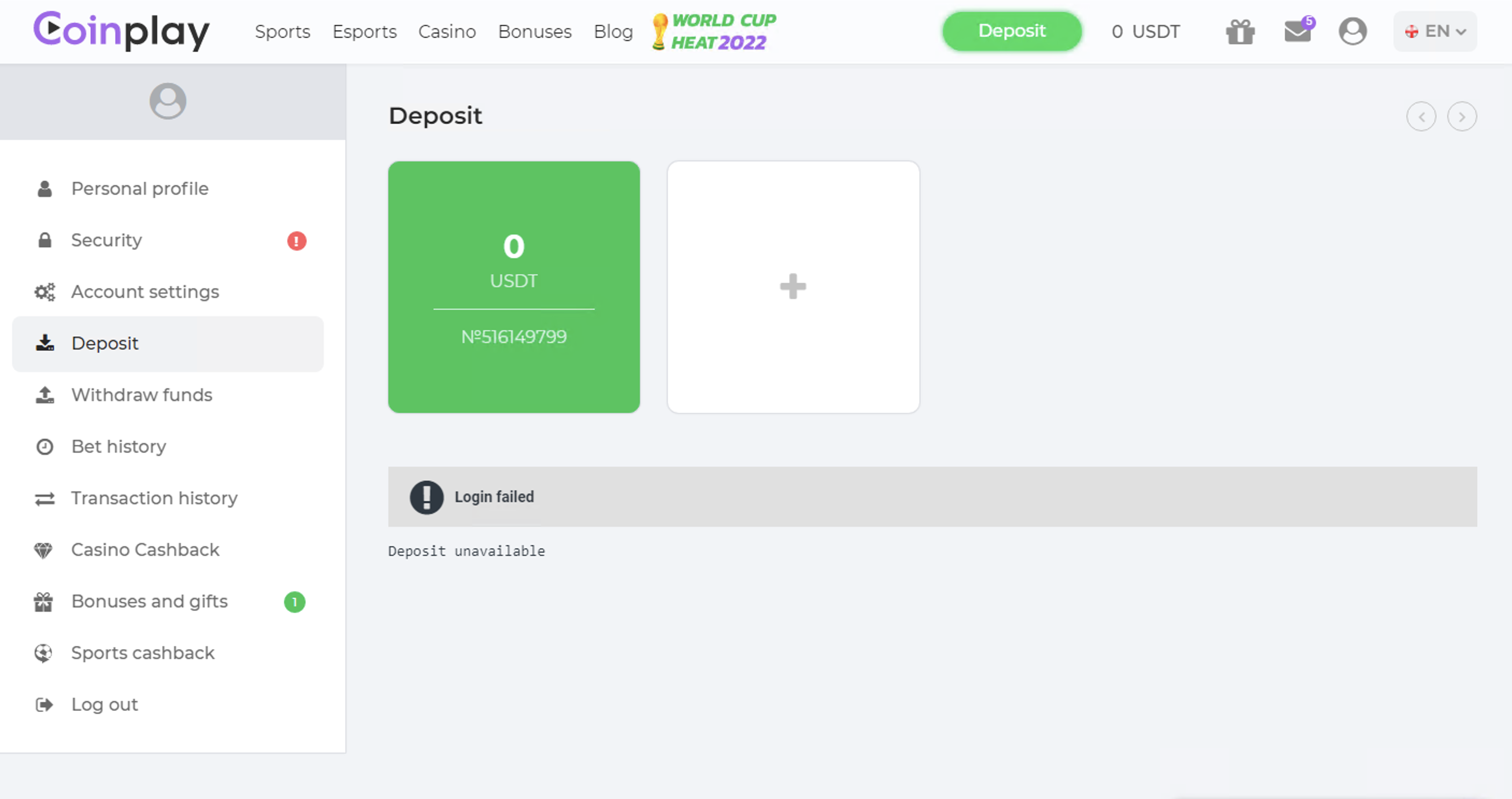This screenshot has width=1512, height=799.
Task: Click the Bet history clock icon
Action: pos(45,447)
